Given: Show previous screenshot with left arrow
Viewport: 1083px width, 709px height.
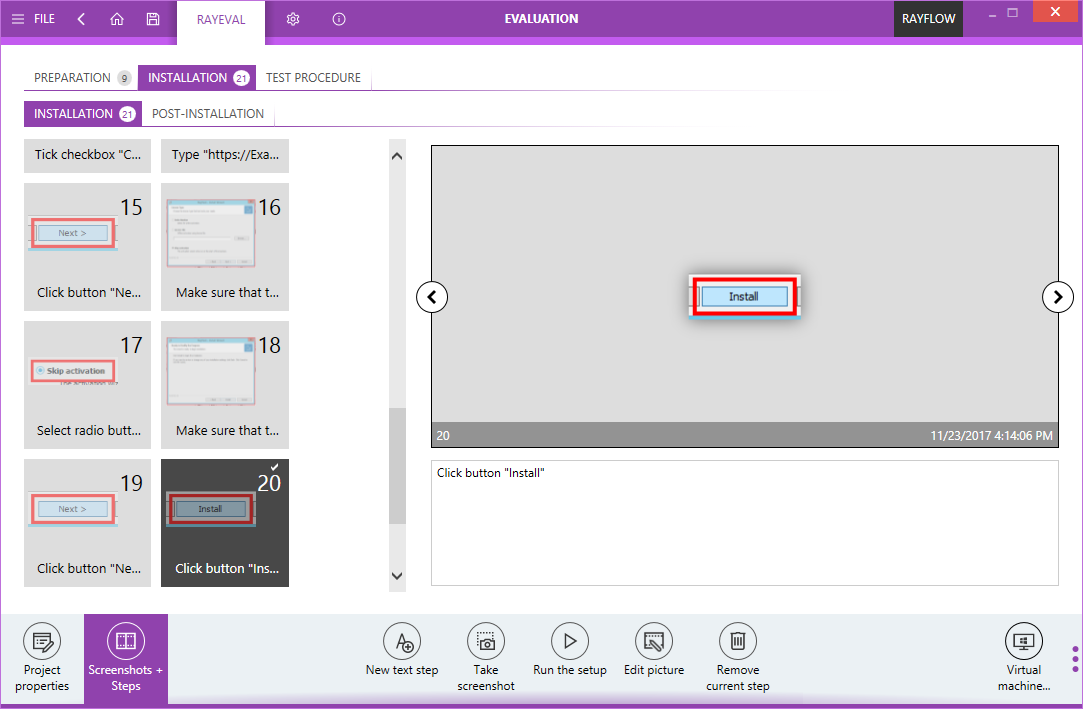Looking at the screenshot, I should [x=432, y=297].
